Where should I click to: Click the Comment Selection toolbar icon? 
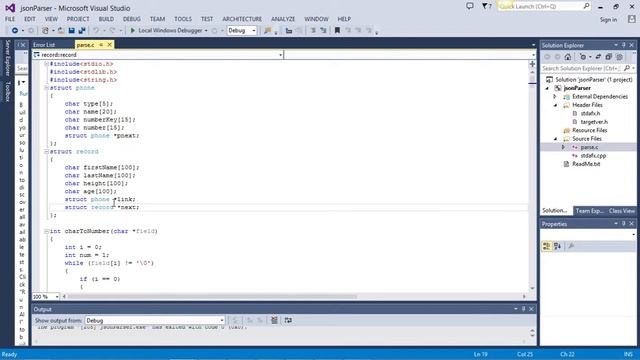point(313,31)
